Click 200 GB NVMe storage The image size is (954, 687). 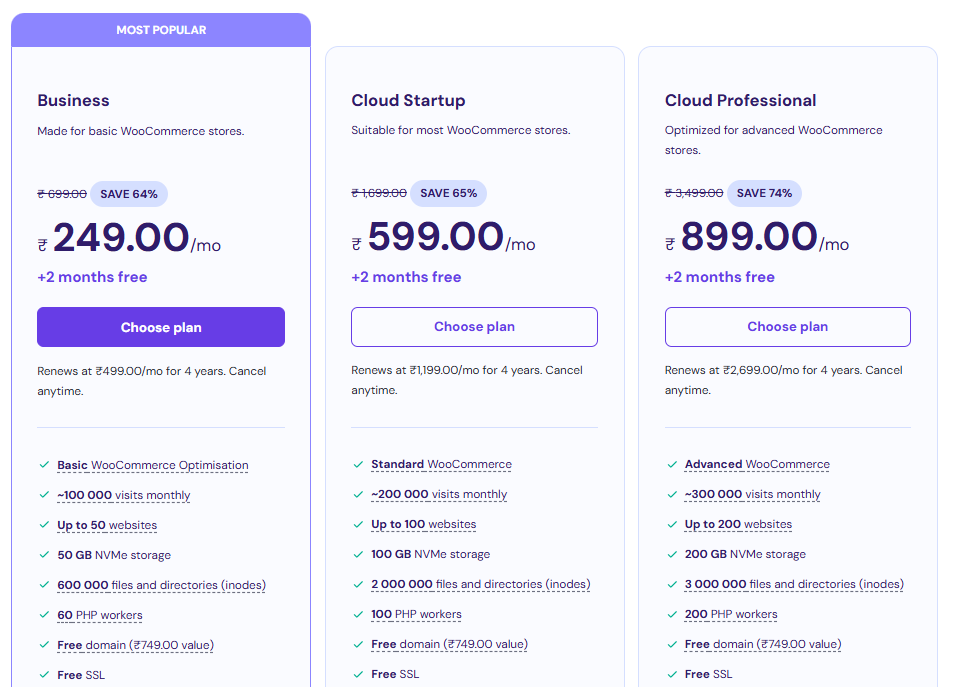[745, 554]
